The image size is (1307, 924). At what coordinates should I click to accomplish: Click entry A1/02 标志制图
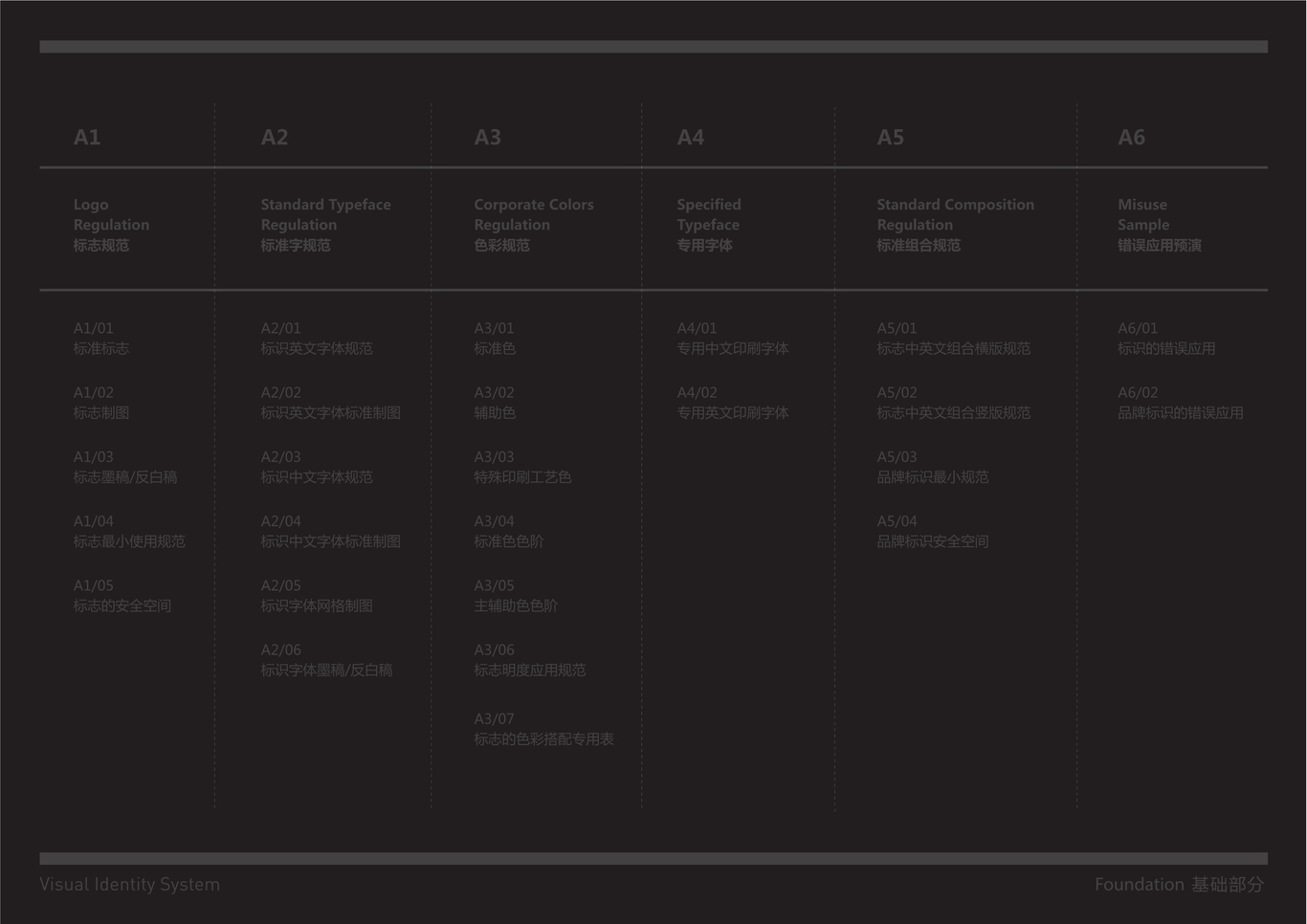pyautogui.click(x=101, y=403)
